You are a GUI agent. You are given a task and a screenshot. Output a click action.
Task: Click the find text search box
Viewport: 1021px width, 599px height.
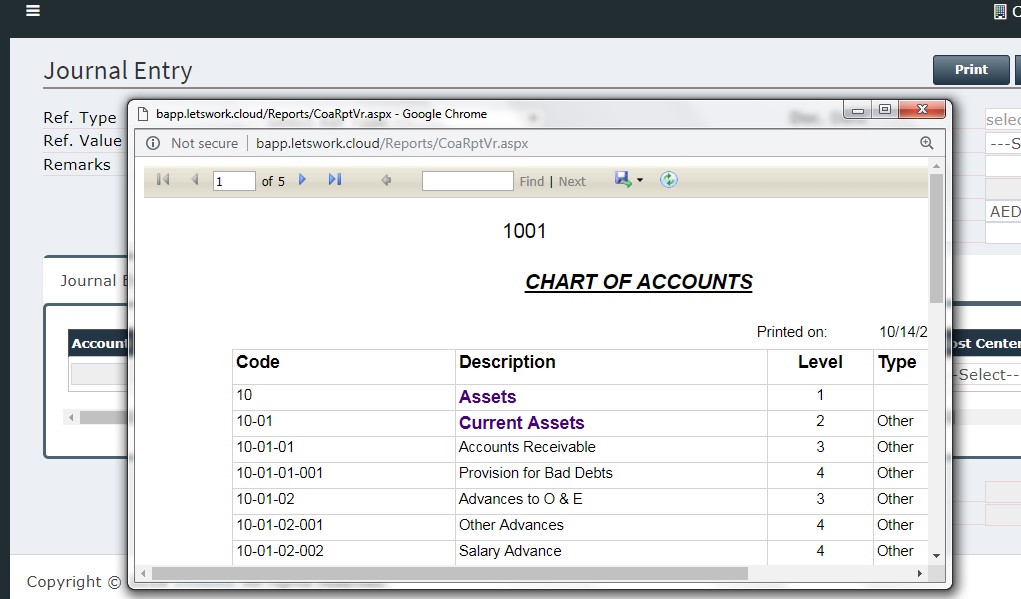[467, 181]
